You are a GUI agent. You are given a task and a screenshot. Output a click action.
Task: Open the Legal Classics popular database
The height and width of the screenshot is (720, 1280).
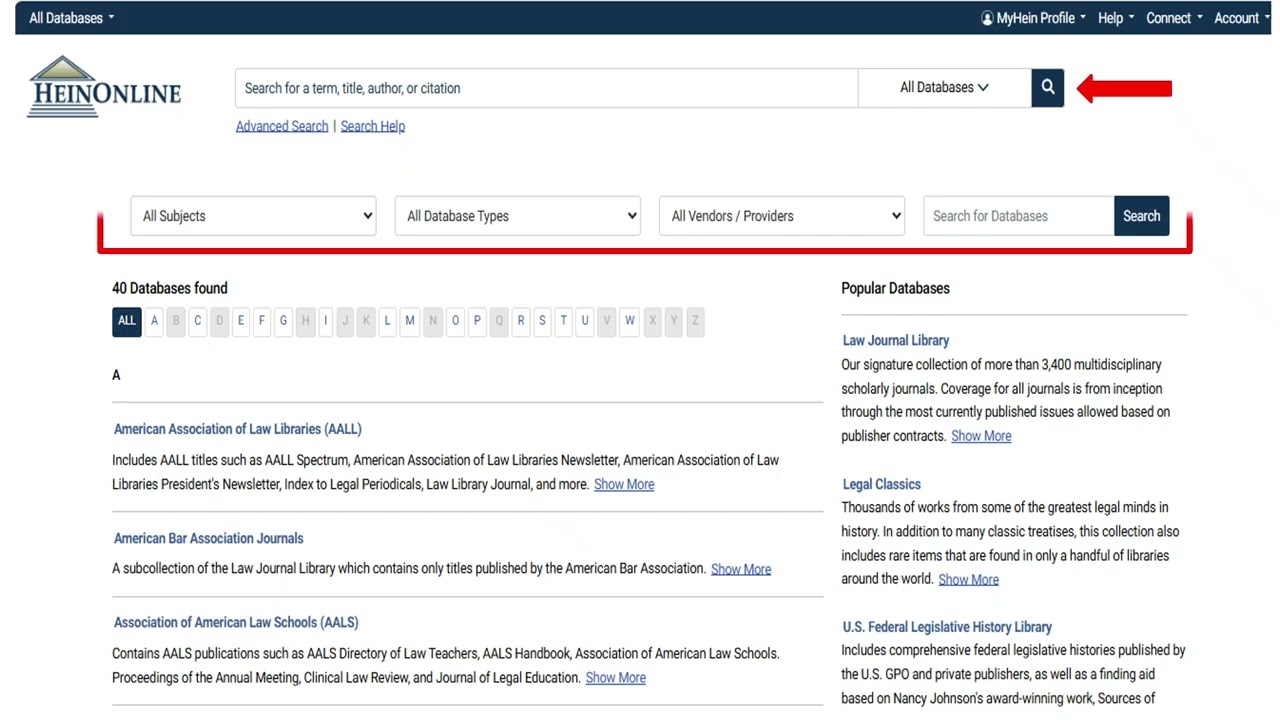tap(882, 484)
